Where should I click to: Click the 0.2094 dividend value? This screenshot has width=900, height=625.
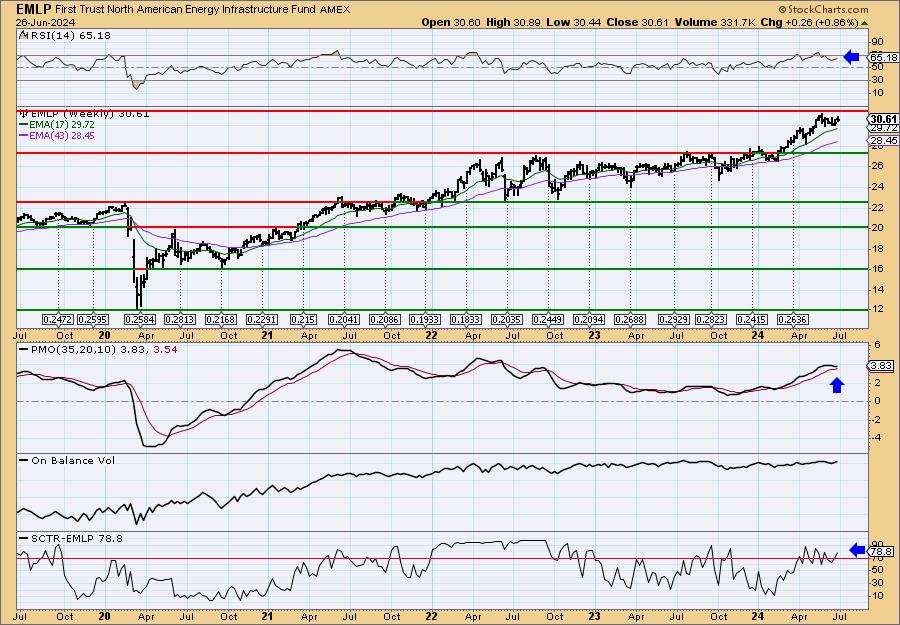point(589,319)
